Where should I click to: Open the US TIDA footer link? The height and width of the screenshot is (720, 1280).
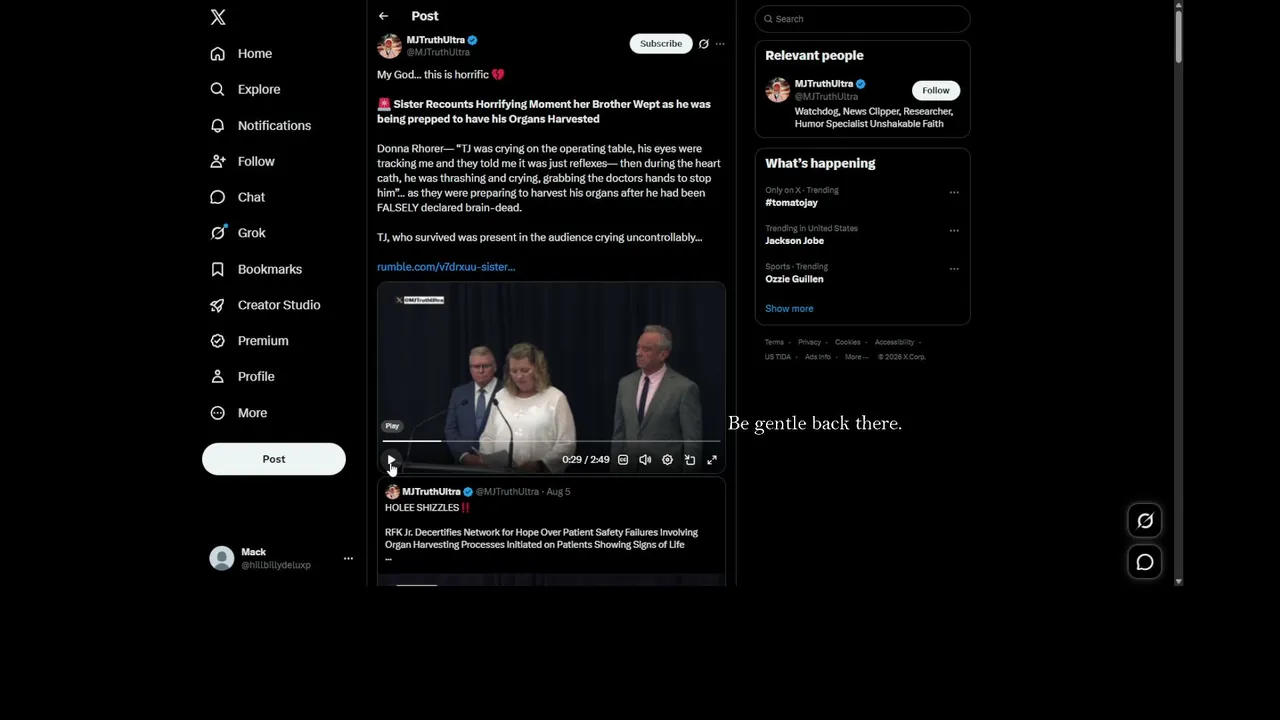tap(778, 357)
